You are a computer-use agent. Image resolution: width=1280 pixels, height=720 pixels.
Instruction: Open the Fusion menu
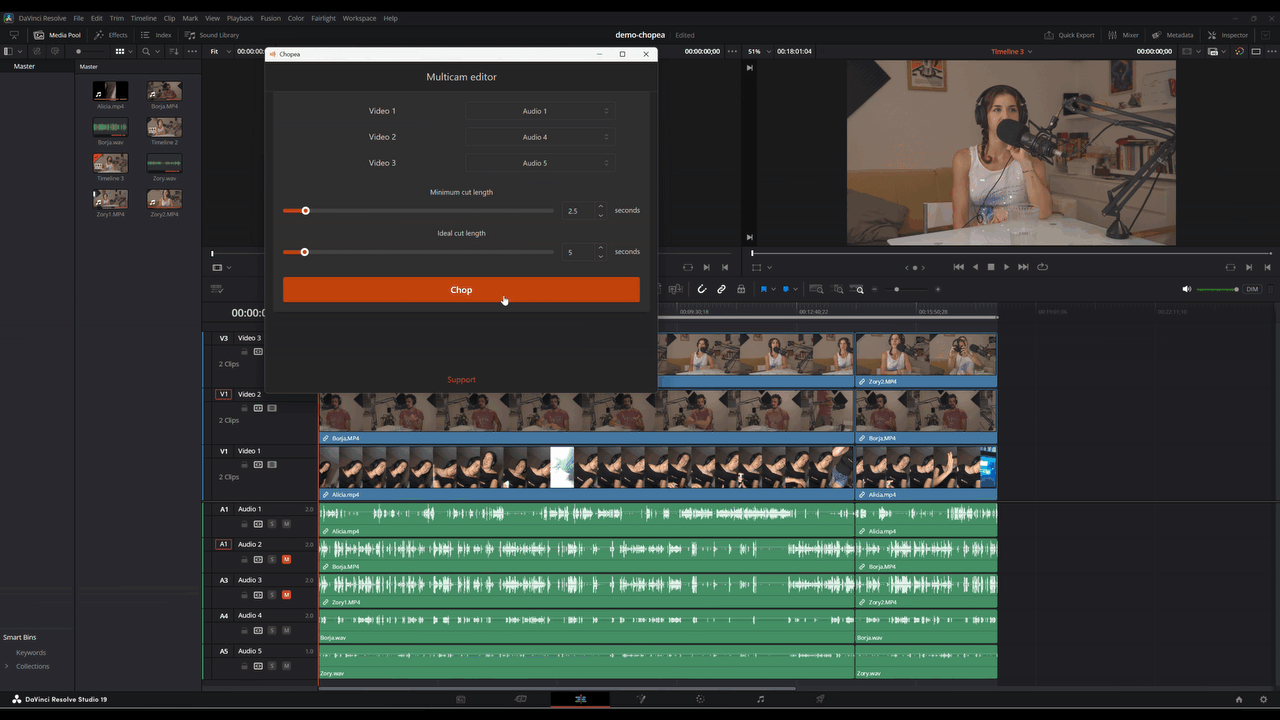coord(270,18)
